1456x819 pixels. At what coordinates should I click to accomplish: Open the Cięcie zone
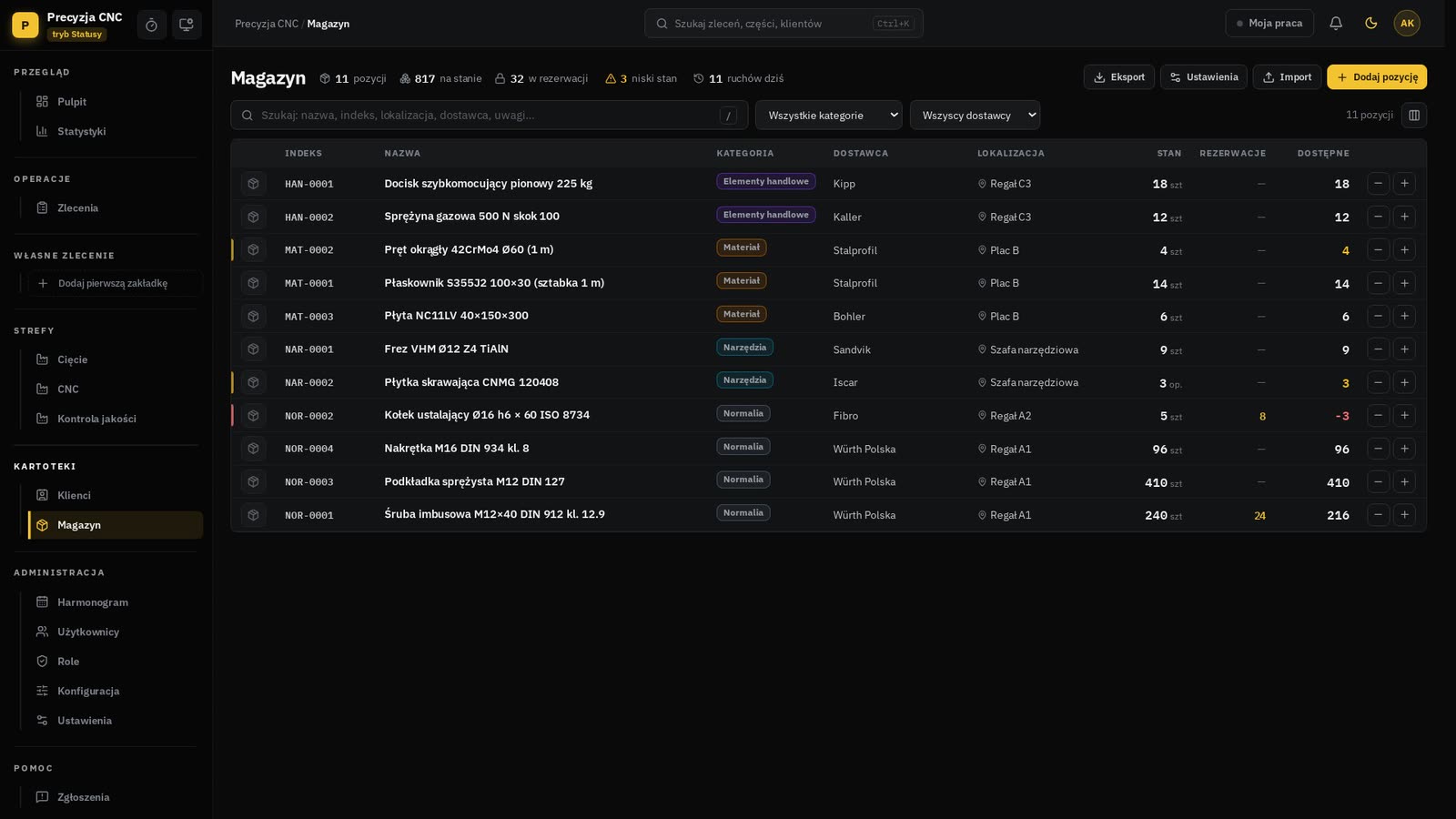click(x=116, y=359)
